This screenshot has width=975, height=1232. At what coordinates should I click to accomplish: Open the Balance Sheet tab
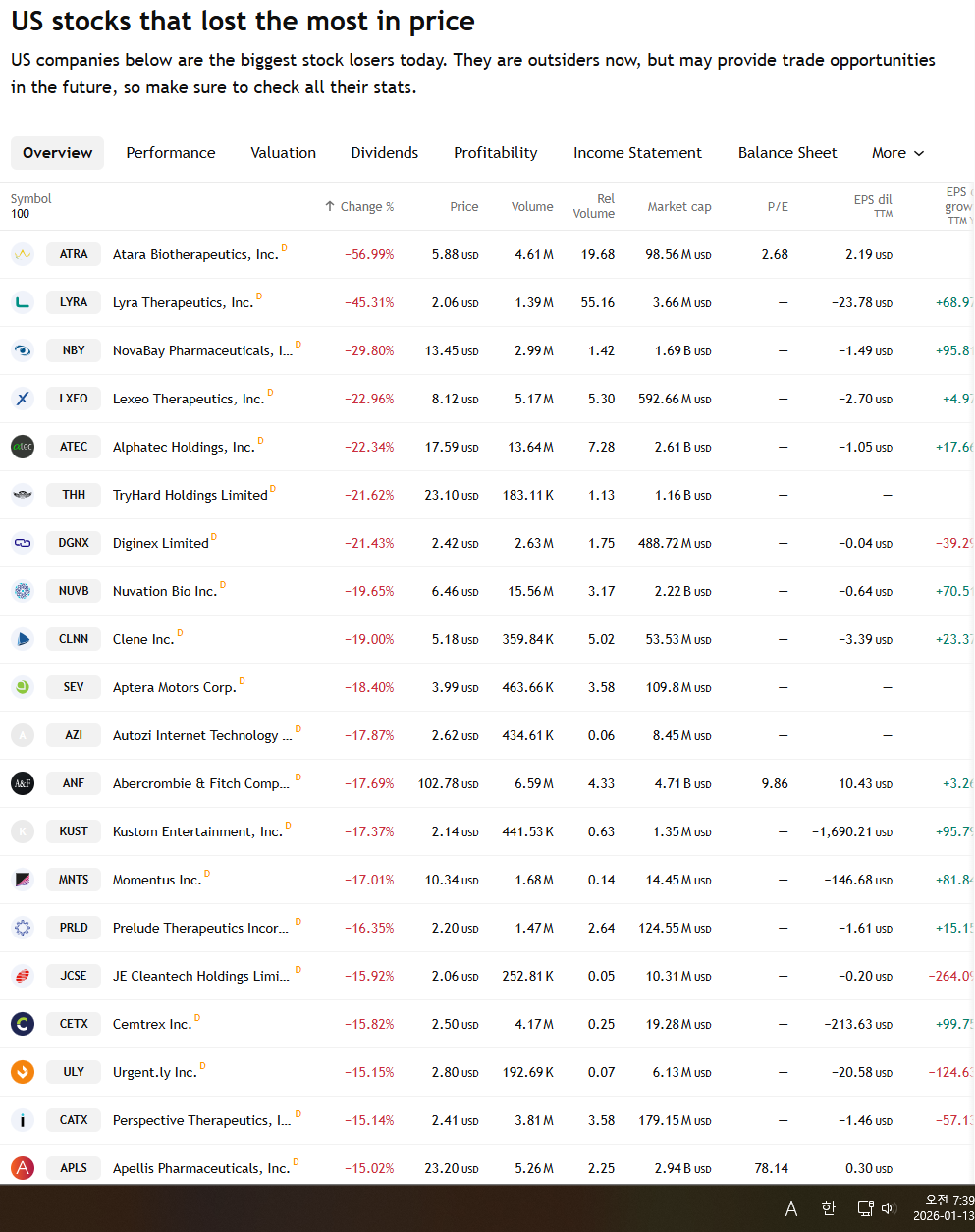tap(787, 153)
